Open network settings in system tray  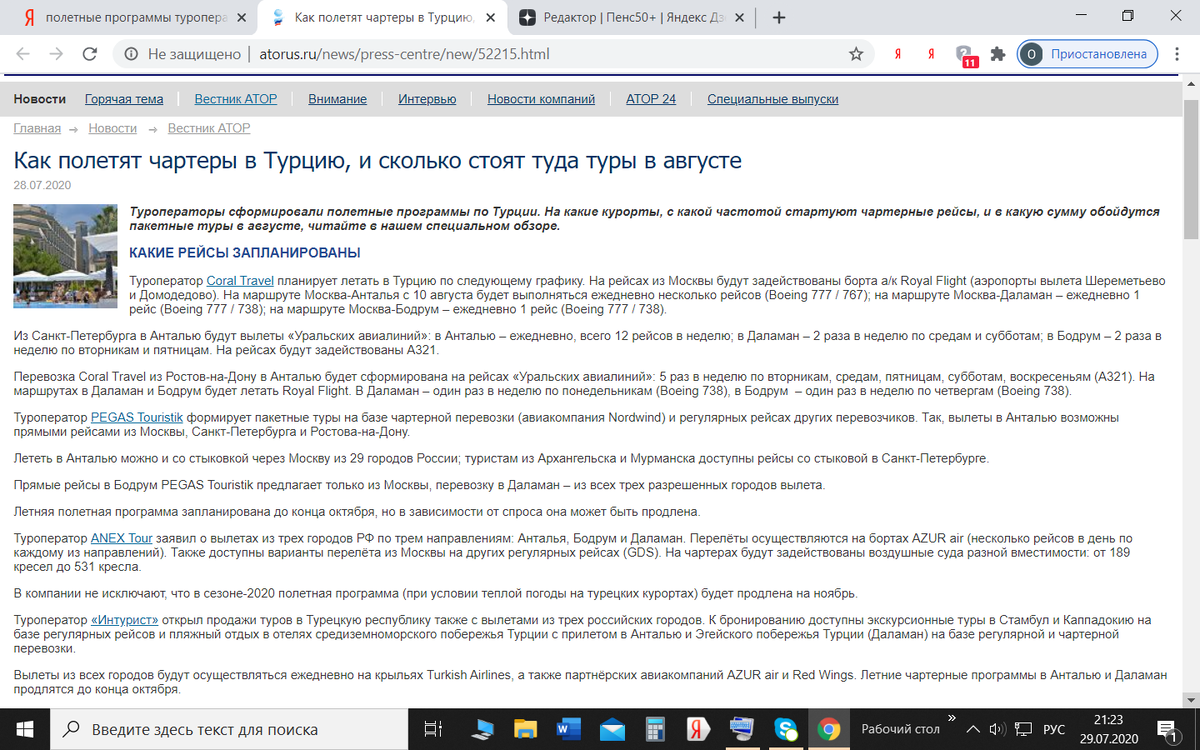click(x=1022, y=729)
